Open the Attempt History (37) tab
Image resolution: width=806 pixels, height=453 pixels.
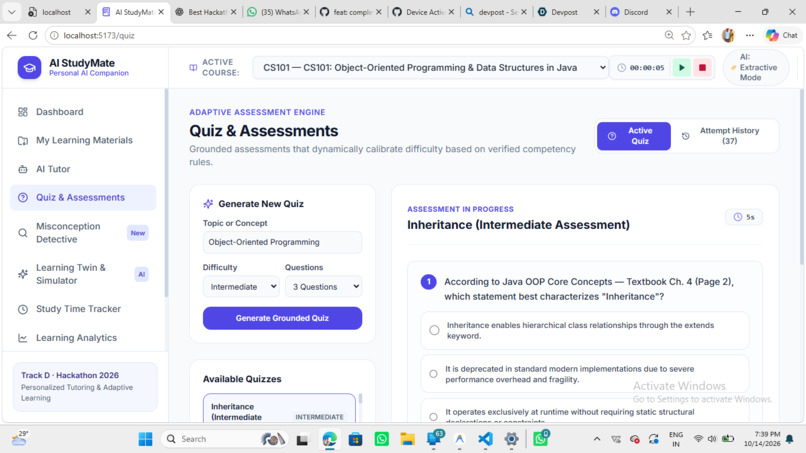tap(724, 136)
